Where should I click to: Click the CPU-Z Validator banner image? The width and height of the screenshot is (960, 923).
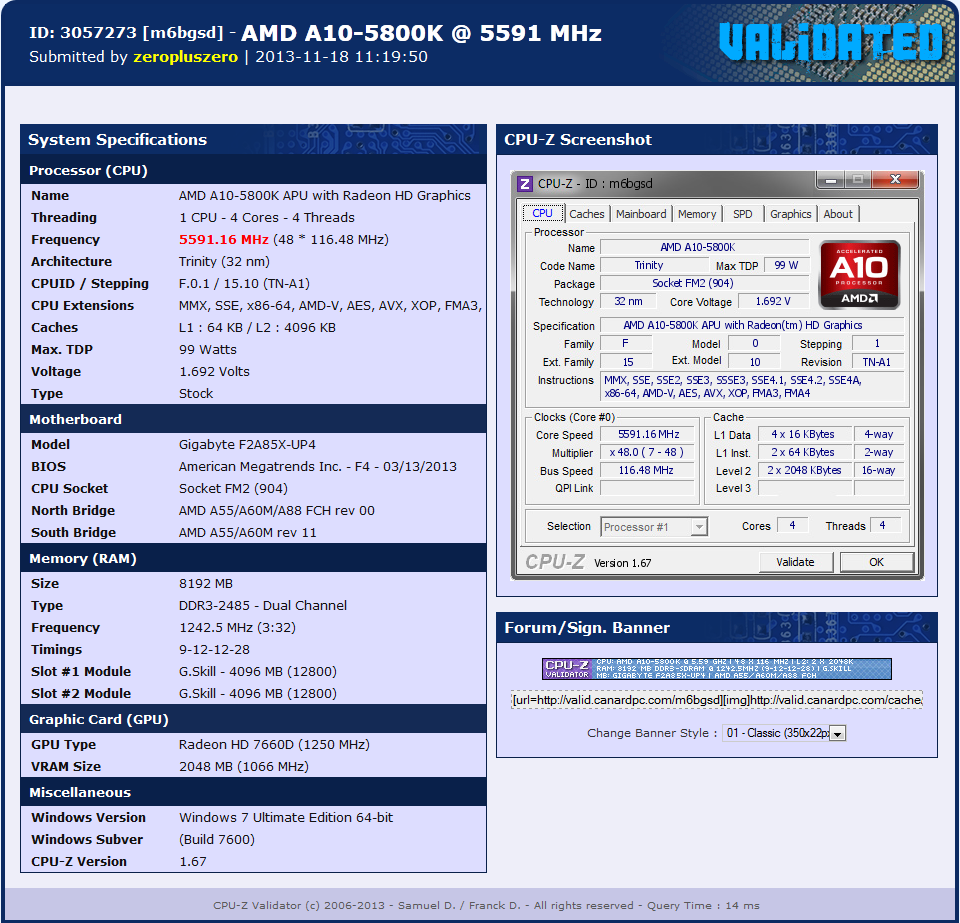click(x=716, y=668)
